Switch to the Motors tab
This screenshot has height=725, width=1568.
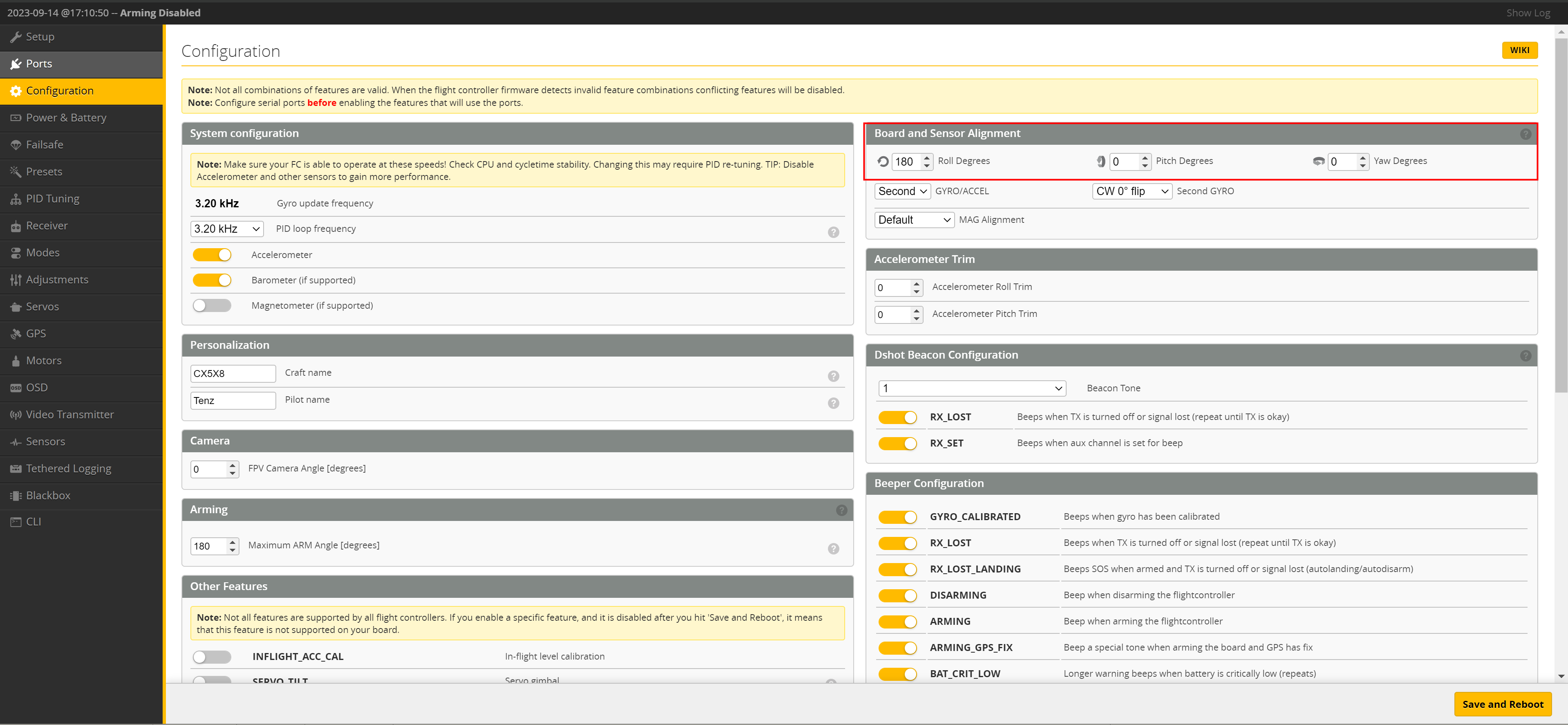point(82,361)
